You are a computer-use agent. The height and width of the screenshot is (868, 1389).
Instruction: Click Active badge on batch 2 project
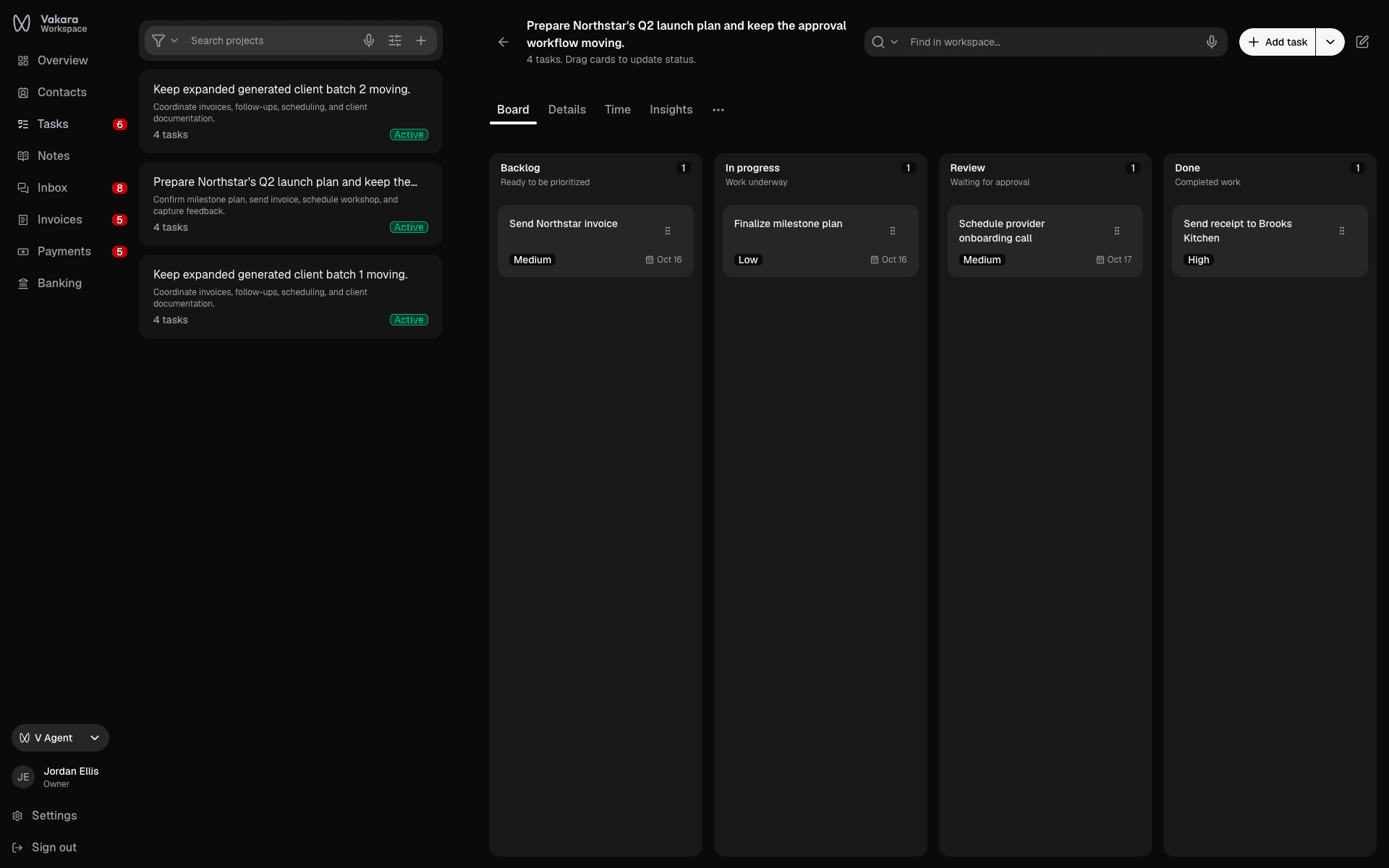coord(409,135)
